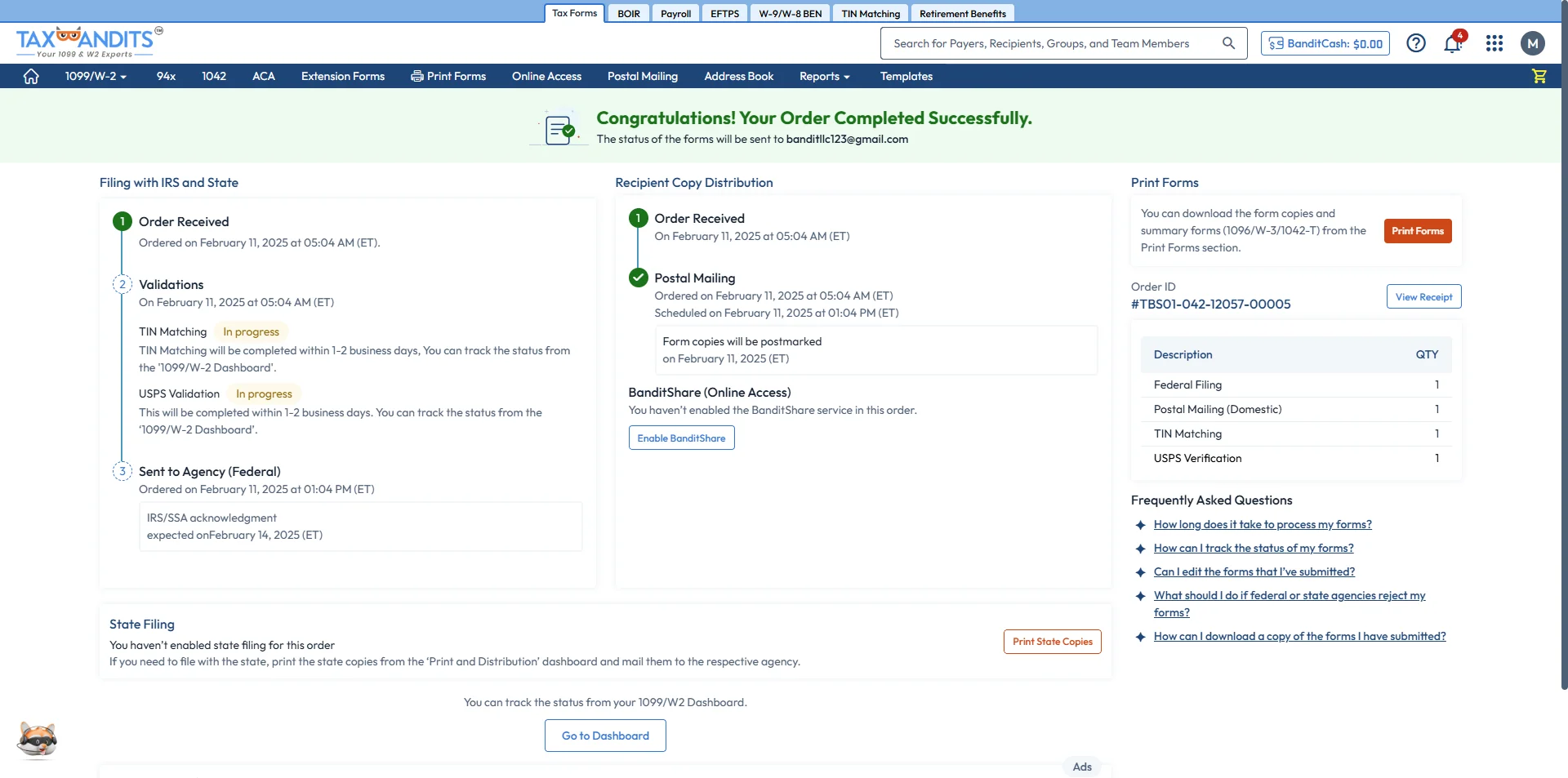Click View Receipt button
Image resolution: width=1568 pixels, height=778 pixels.
(1423, 296)
